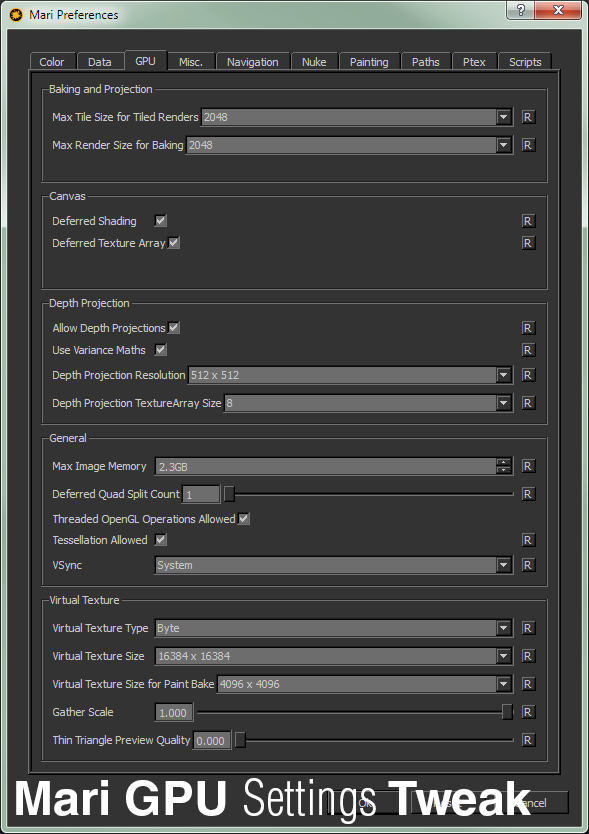Open the Nuke tab
This screenshot has height=834, width=589.
(x=314, y=62)
